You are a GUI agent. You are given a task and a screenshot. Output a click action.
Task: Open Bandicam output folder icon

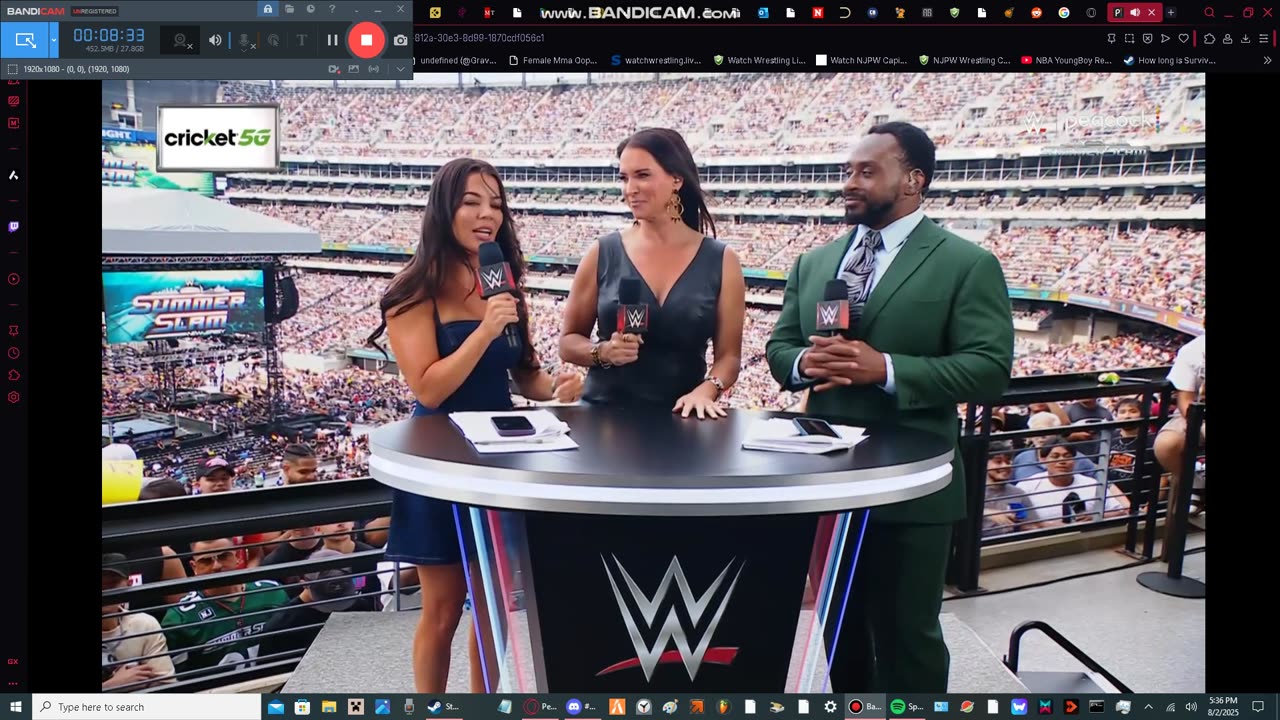[x=289, y=9]
